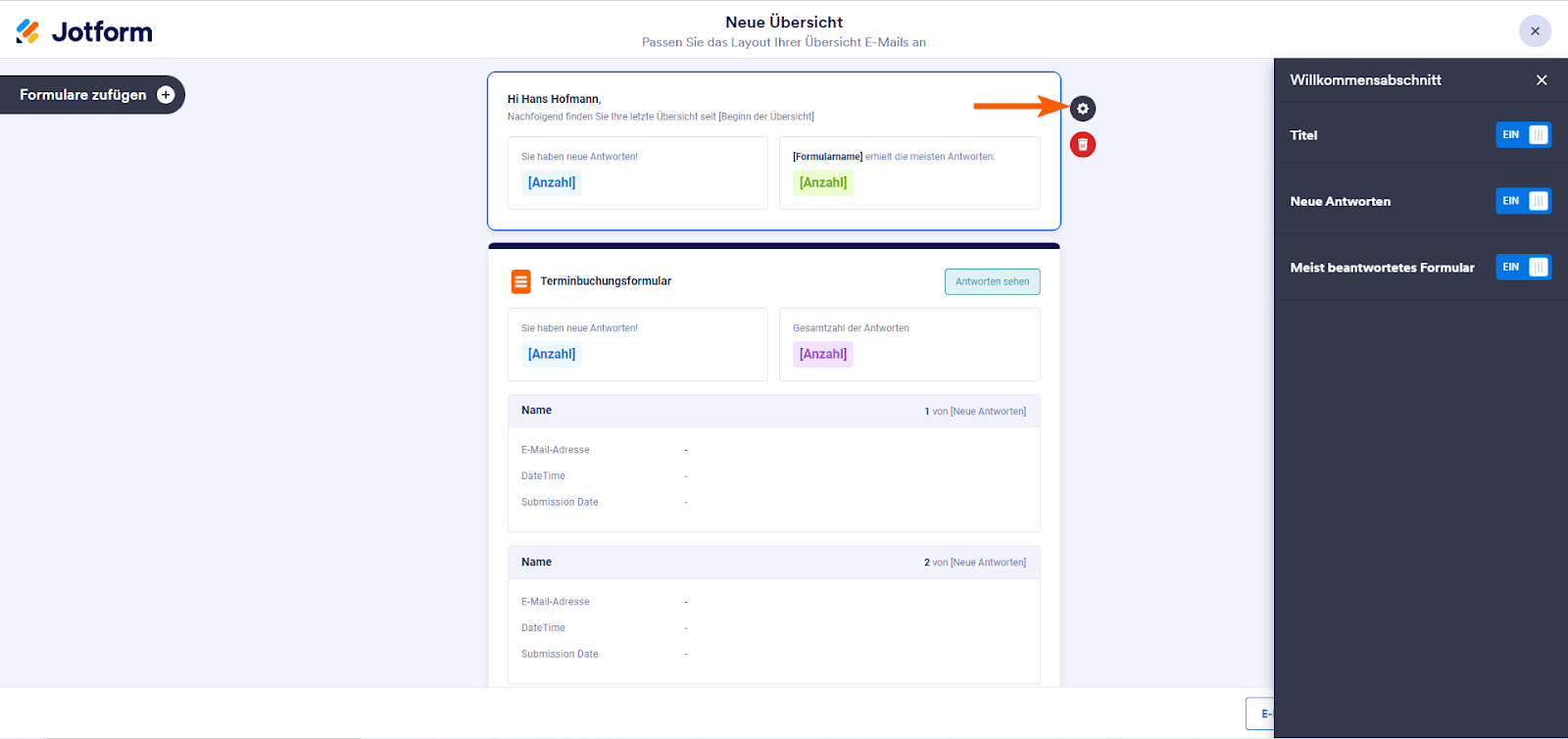
Task: Click the Jotform logo
Action: click(84, 31)
